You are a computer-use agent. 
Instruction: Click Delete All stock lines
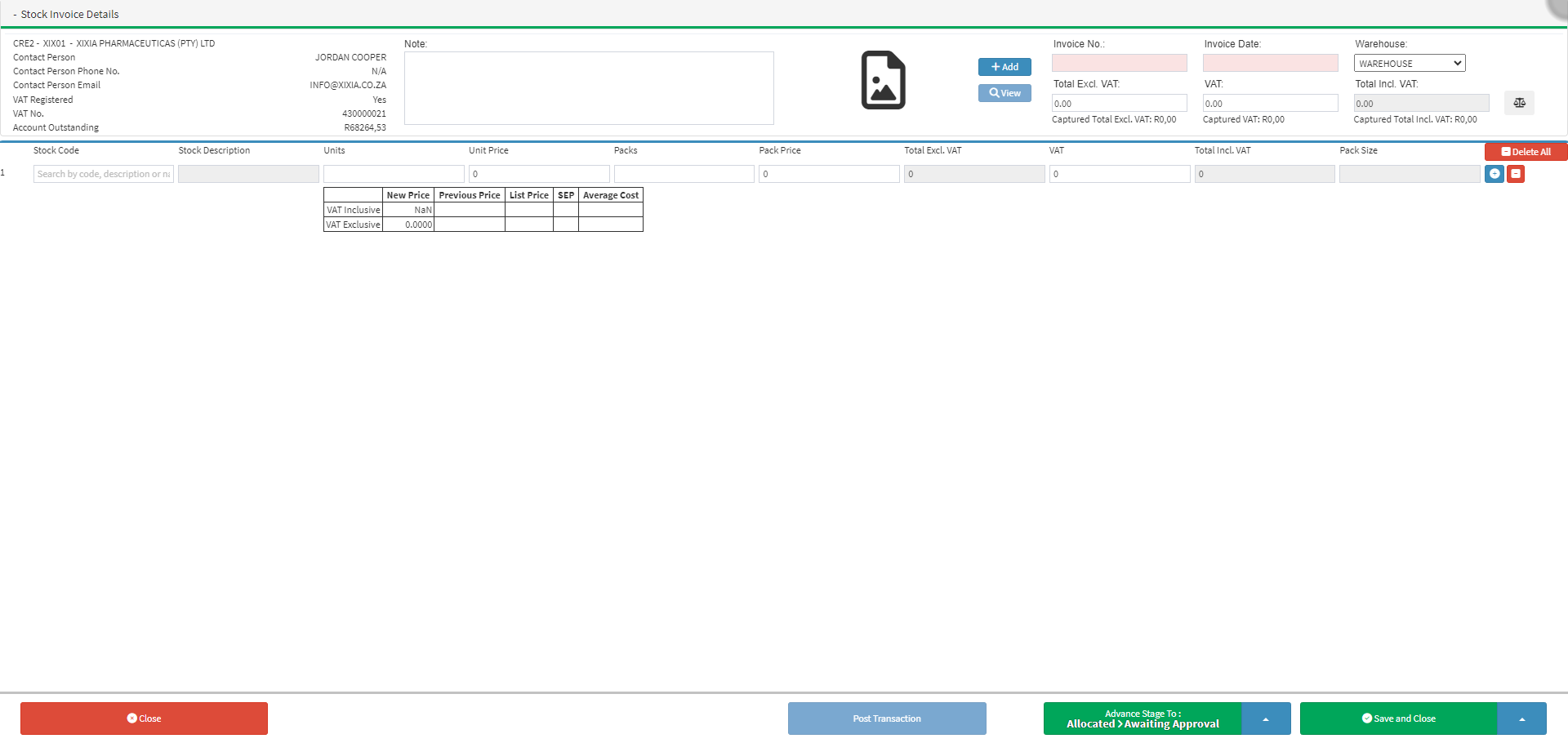1526,152
